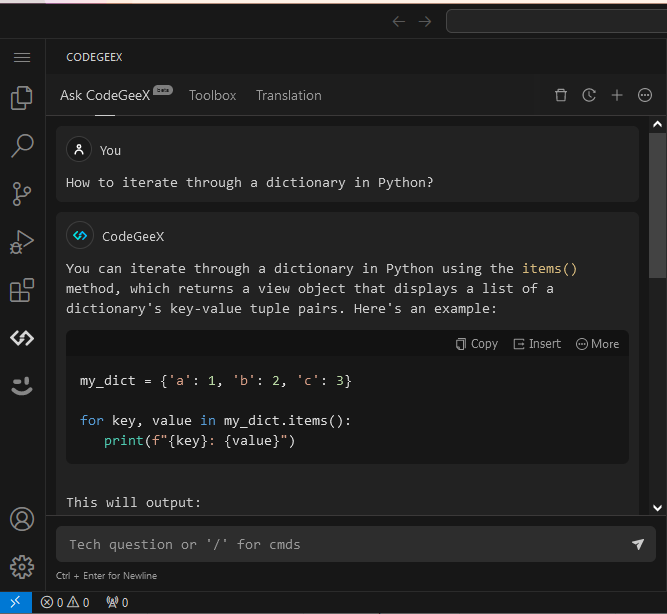Insert the code snippet into editor
This screenshot has width=667, height=614.
pyautogui.click(x=537, y=344)
